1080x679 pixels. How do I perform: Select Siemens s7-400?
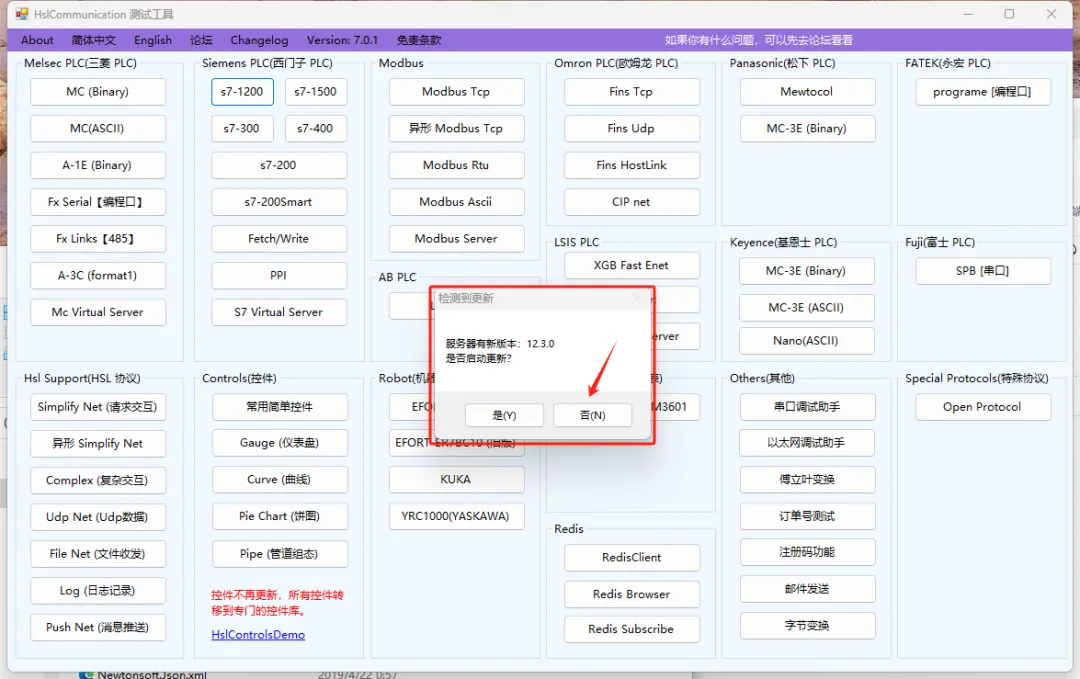point(315,128)
